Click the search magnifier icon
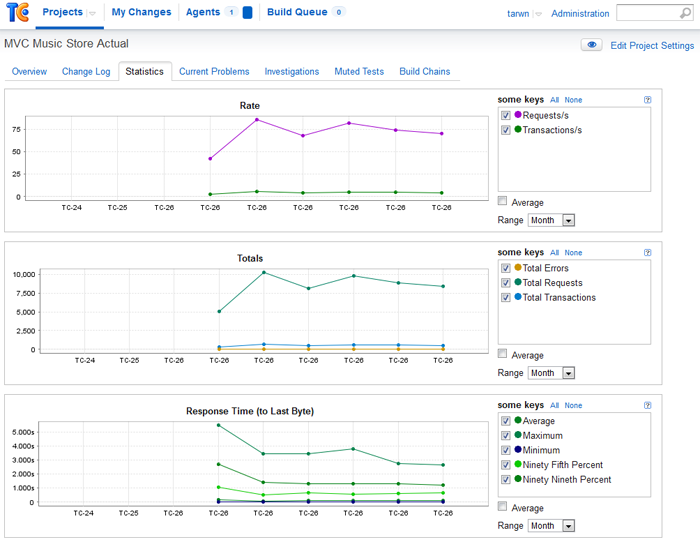This screenshot has height=542, width=700. click(685, 13)
